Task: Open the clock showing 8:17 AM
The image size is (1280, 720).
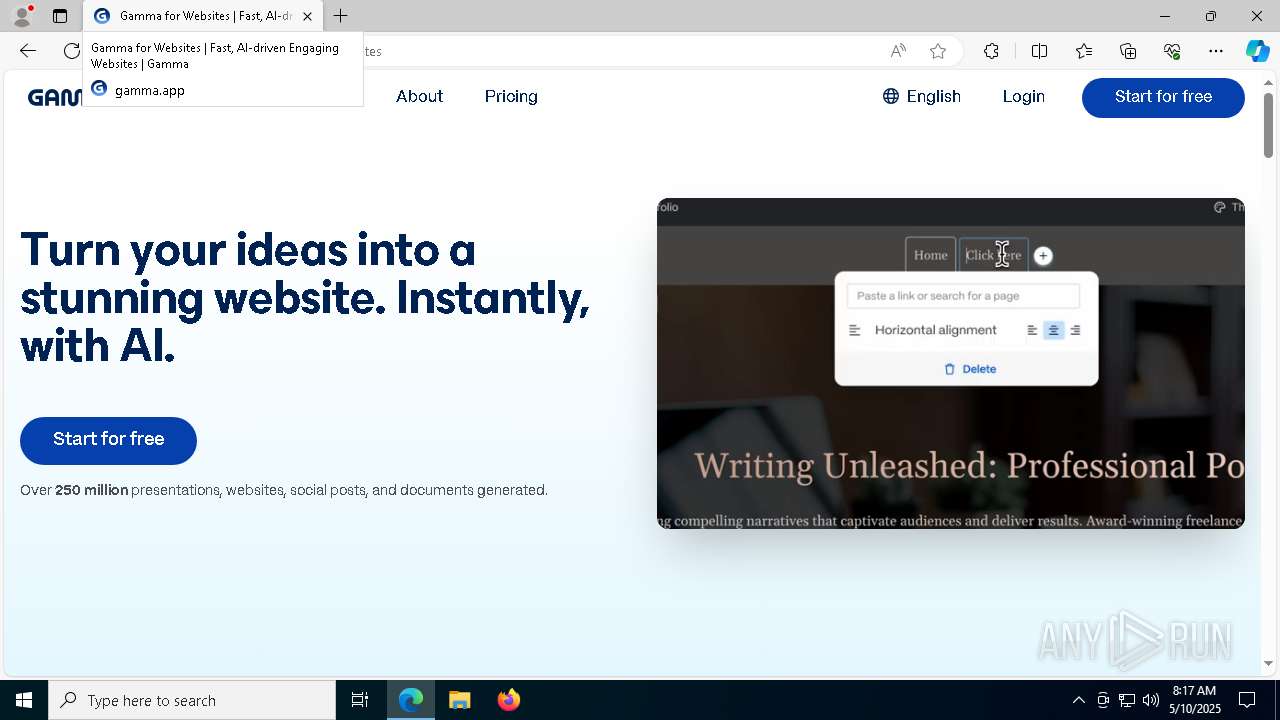Action: point(1195,700)
